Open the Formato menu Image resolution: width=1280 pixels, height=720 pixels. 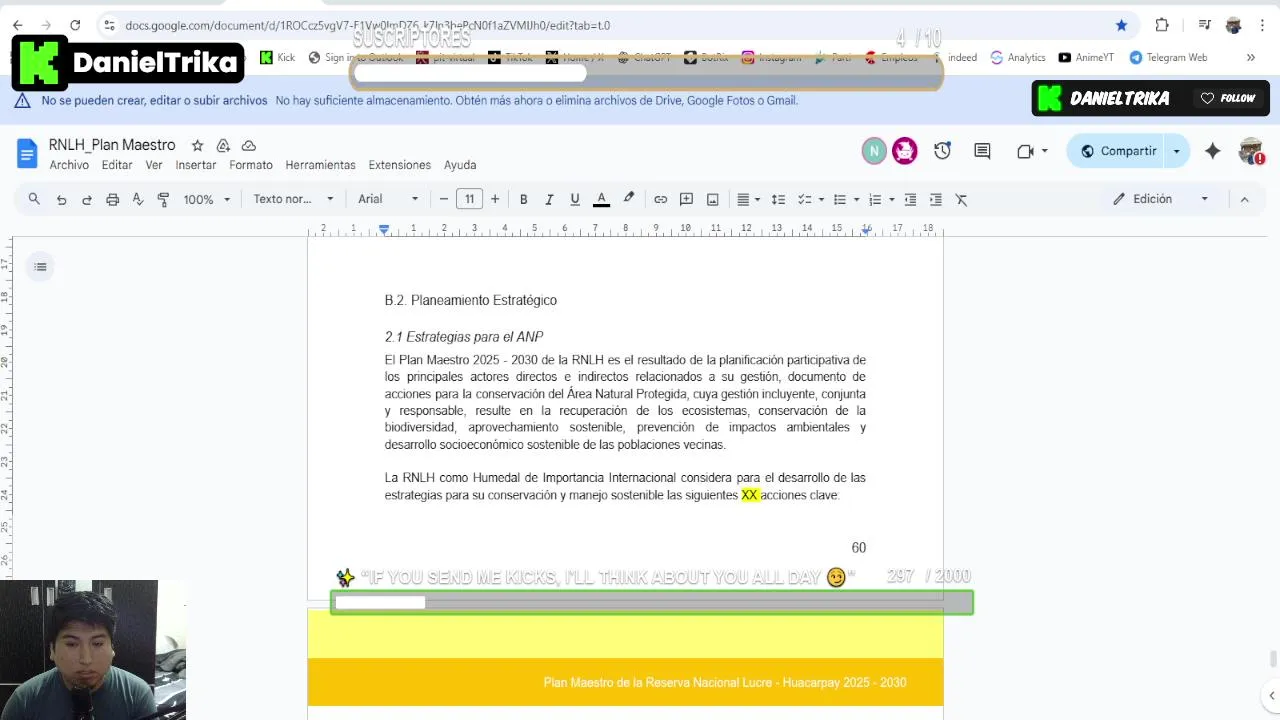251,165
